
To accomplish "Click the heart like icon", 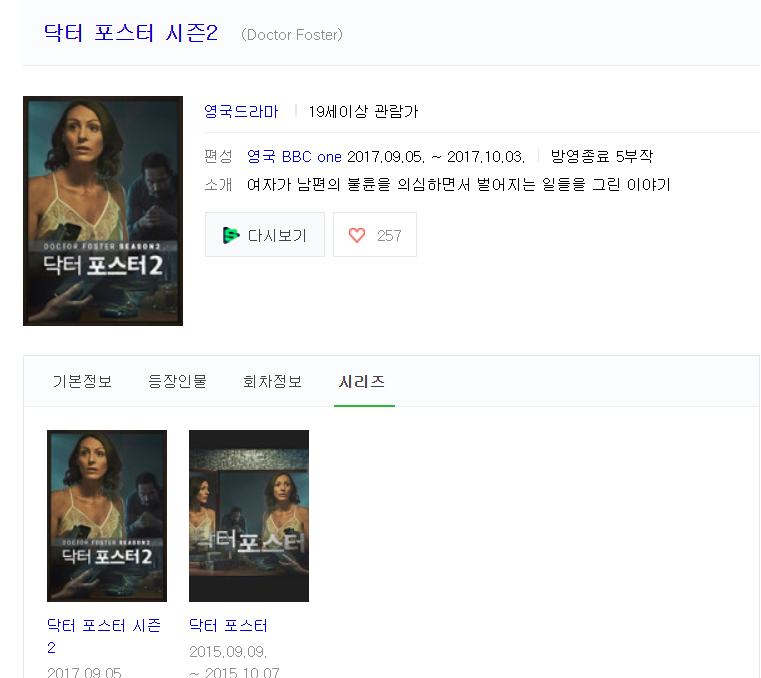I will [x=357, y=235].
